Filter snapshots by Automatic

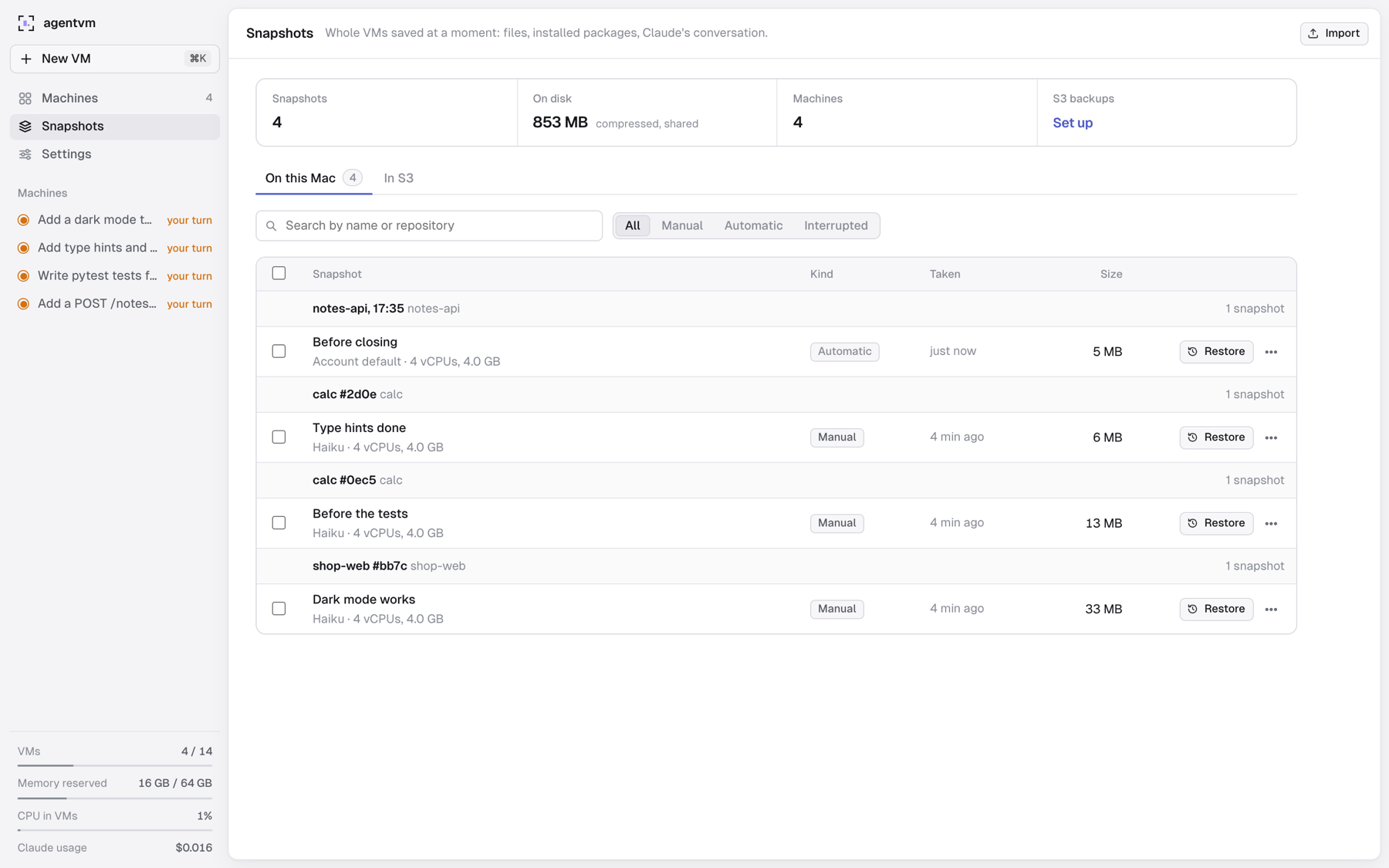coord(753,225)
